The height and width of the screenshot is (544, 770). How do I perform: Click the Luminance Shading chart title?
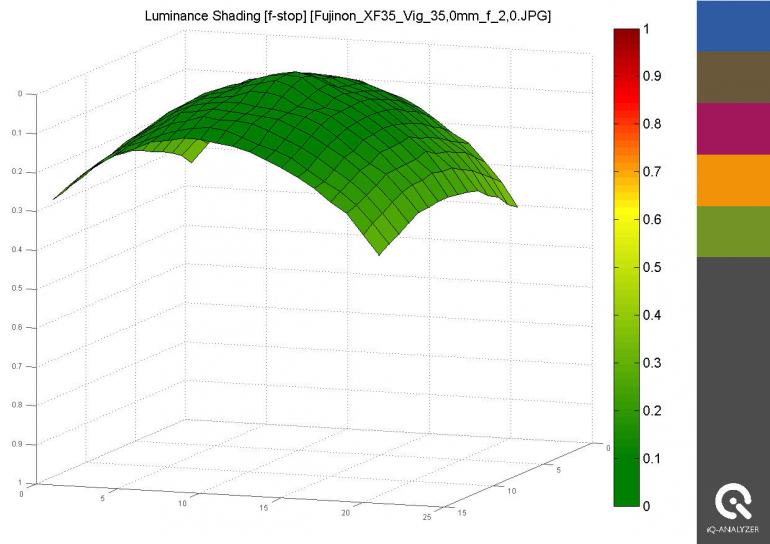click(x=348, y=16)
